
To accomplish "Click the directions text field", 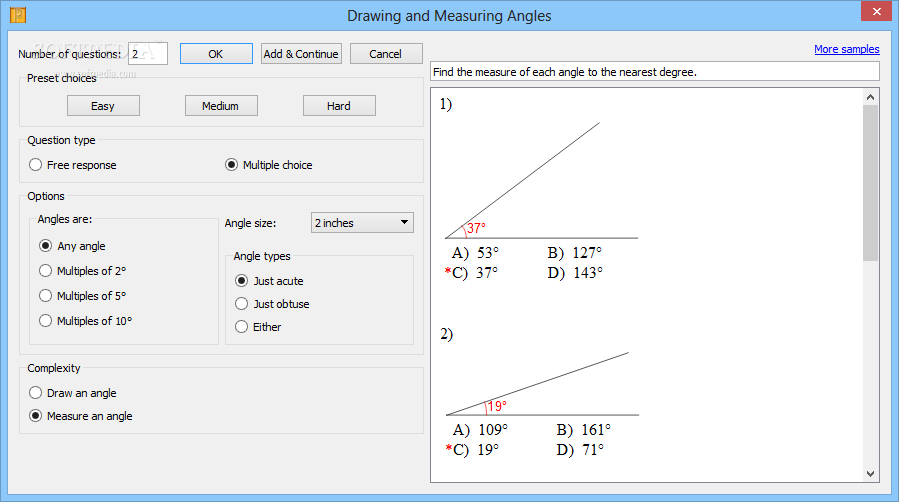I will click(x=655, y=72).
